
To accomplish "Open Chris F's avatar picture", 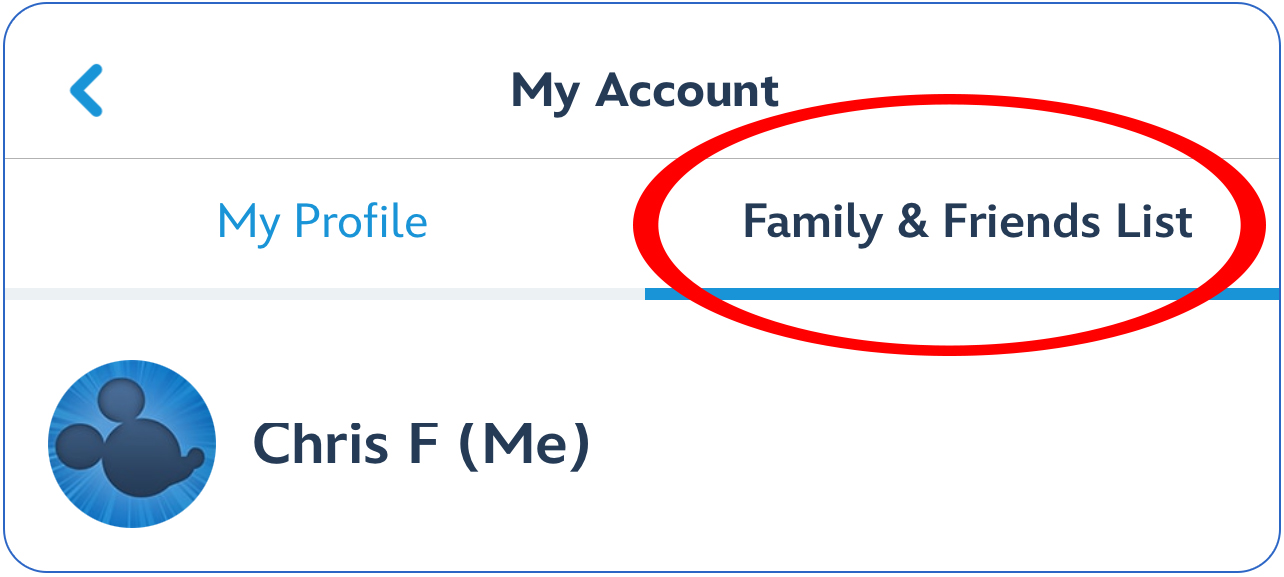I will point(132,444).
